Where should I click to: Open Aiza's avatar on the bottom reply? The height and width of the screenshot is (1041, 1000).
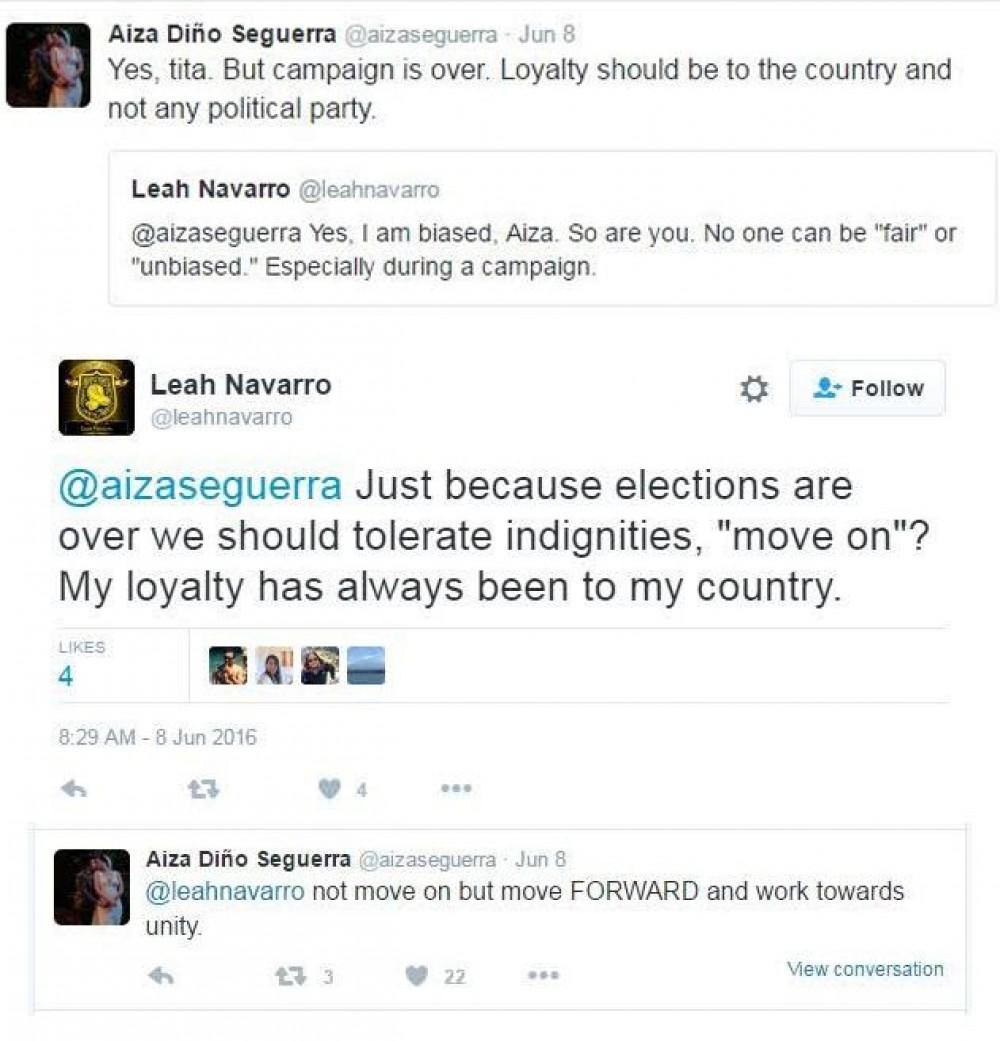point(91,887)
